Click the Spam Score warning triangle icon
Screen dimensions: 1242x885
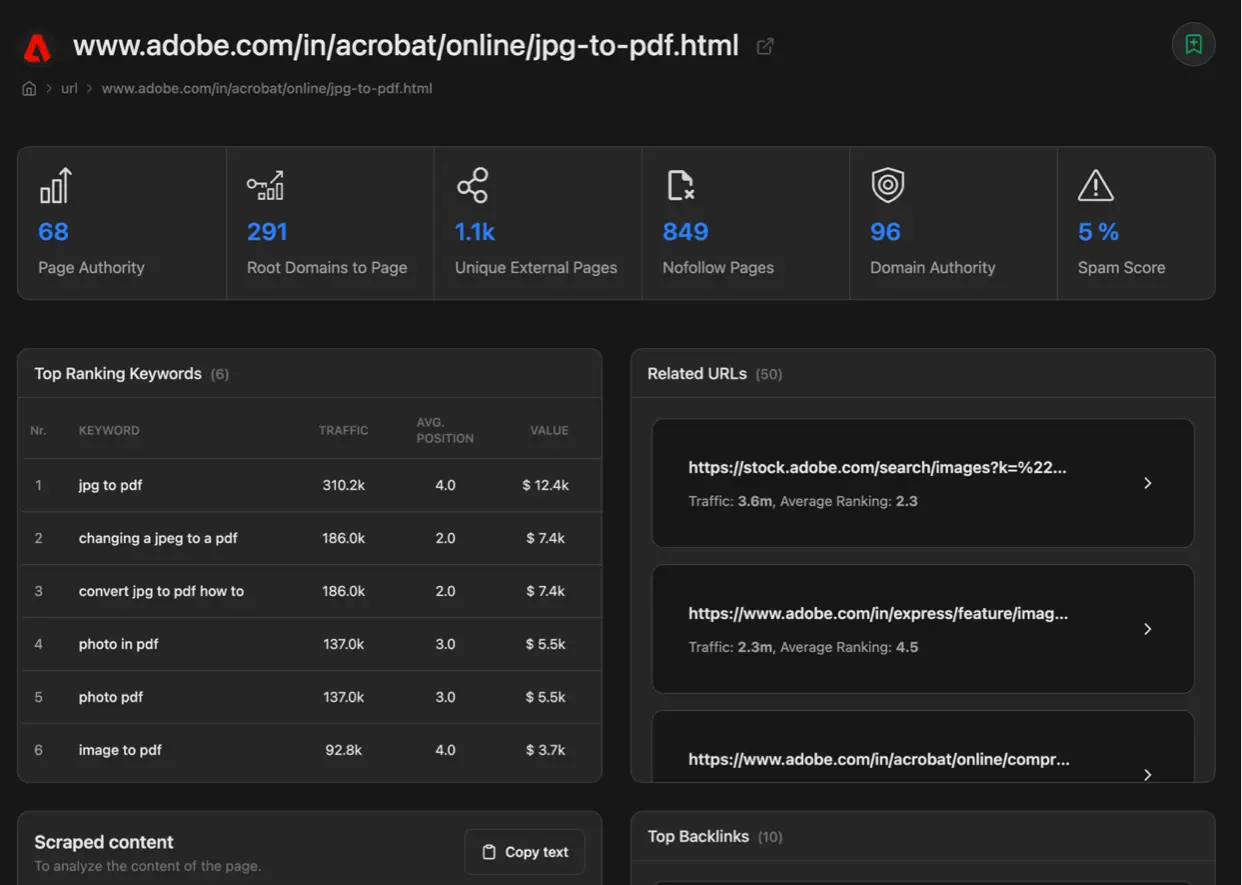pos(1095,185)
